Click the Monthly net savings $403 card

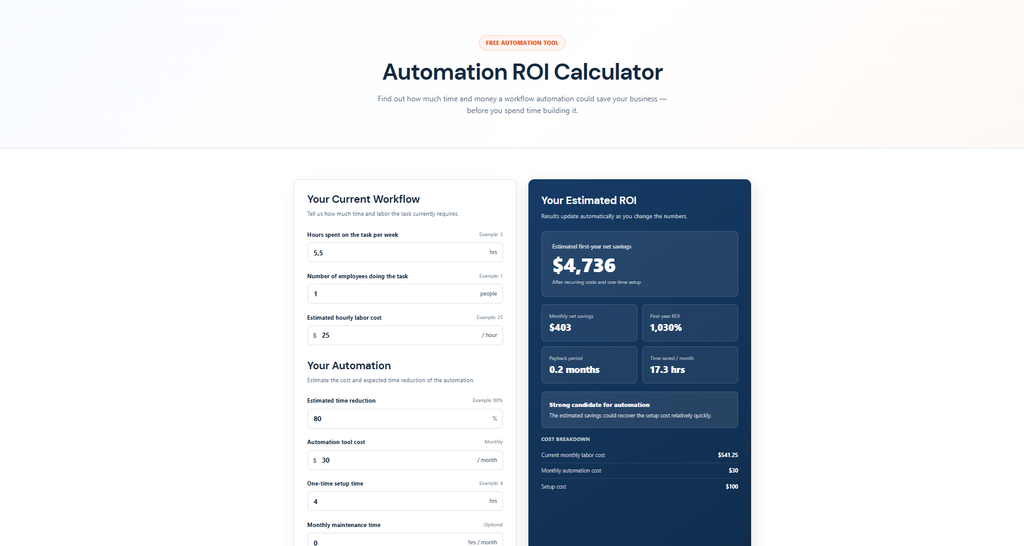589,323
